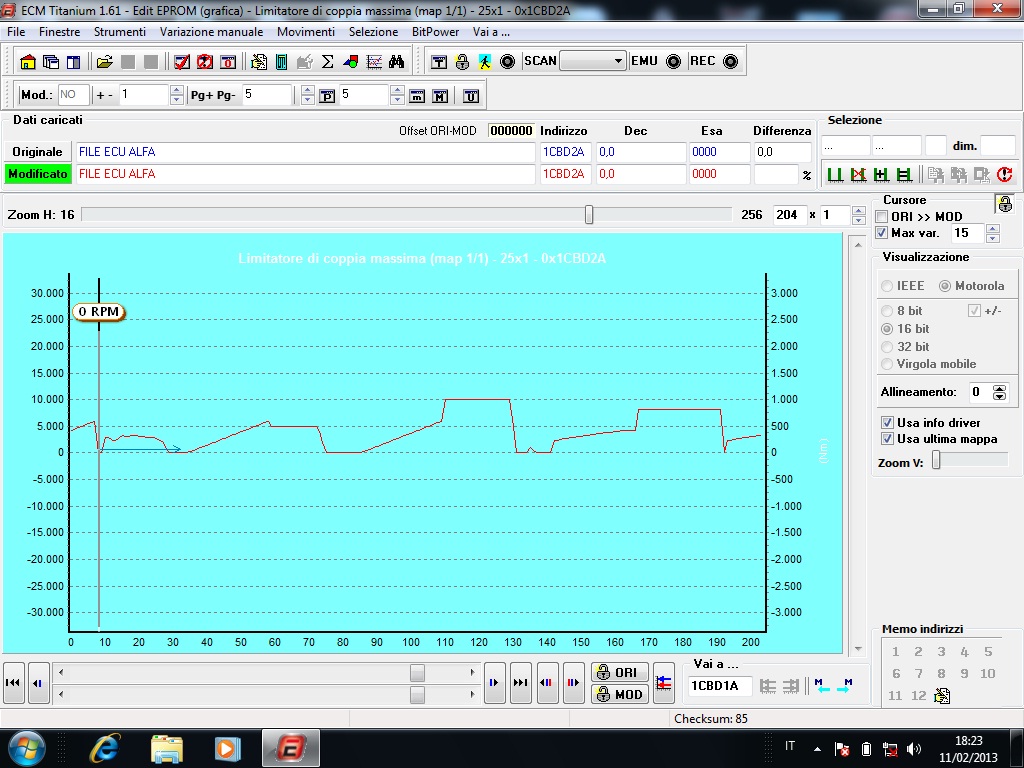This screenshot has height=768, width=1024.
Task: Open the 2D graph view icon
Action: [x=374, y=62]
